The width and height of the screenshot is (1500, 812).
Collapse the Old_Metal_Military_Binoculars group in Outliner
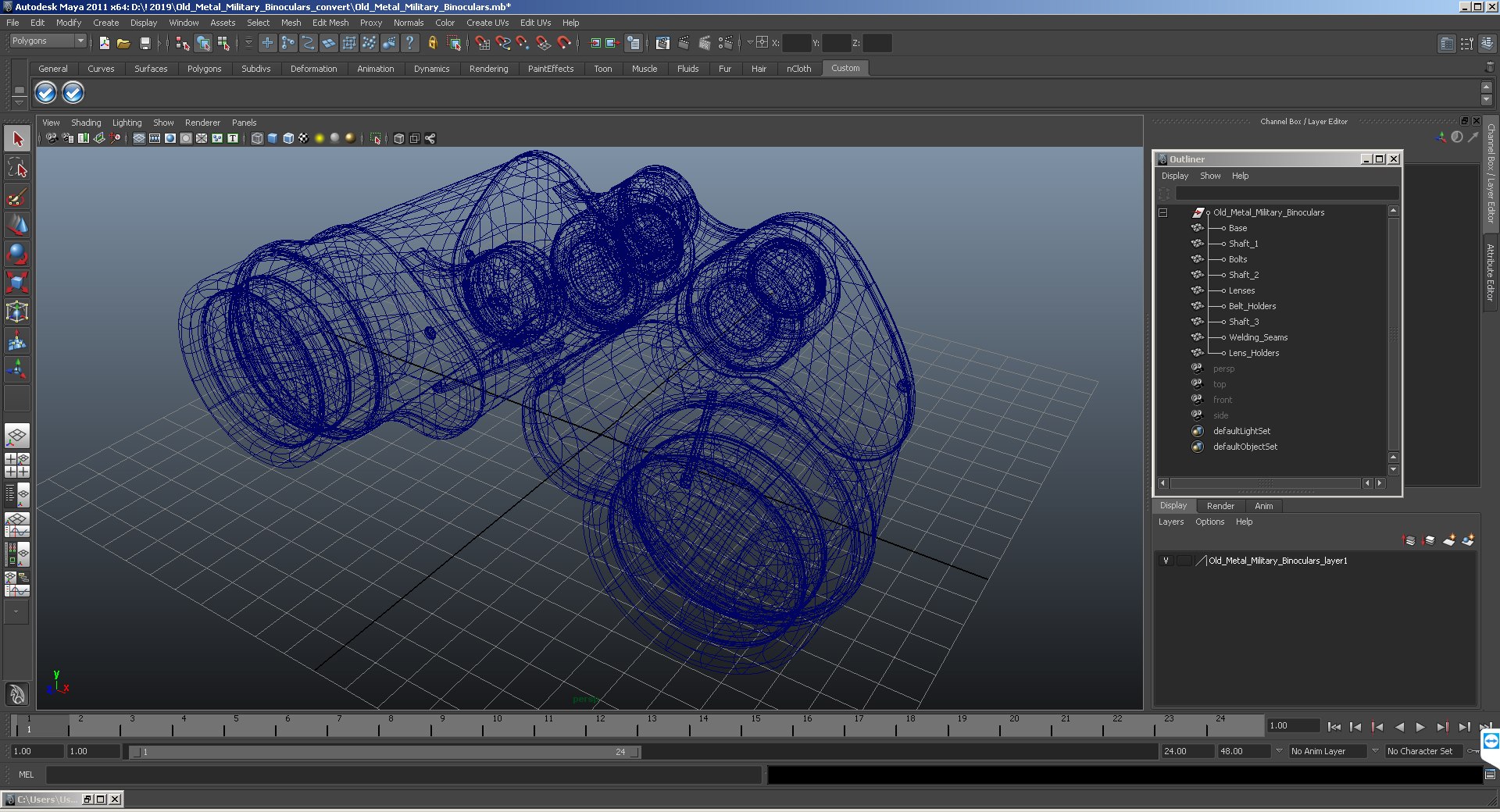tap(1162, 212)
